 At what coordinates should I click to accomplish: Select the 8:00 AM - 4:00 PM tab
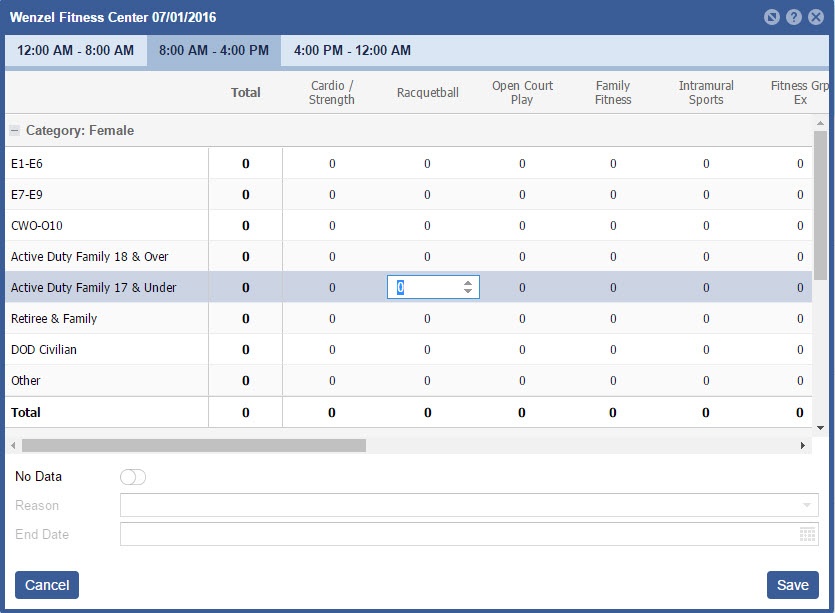pyautogui.click(x=214, y=51)
